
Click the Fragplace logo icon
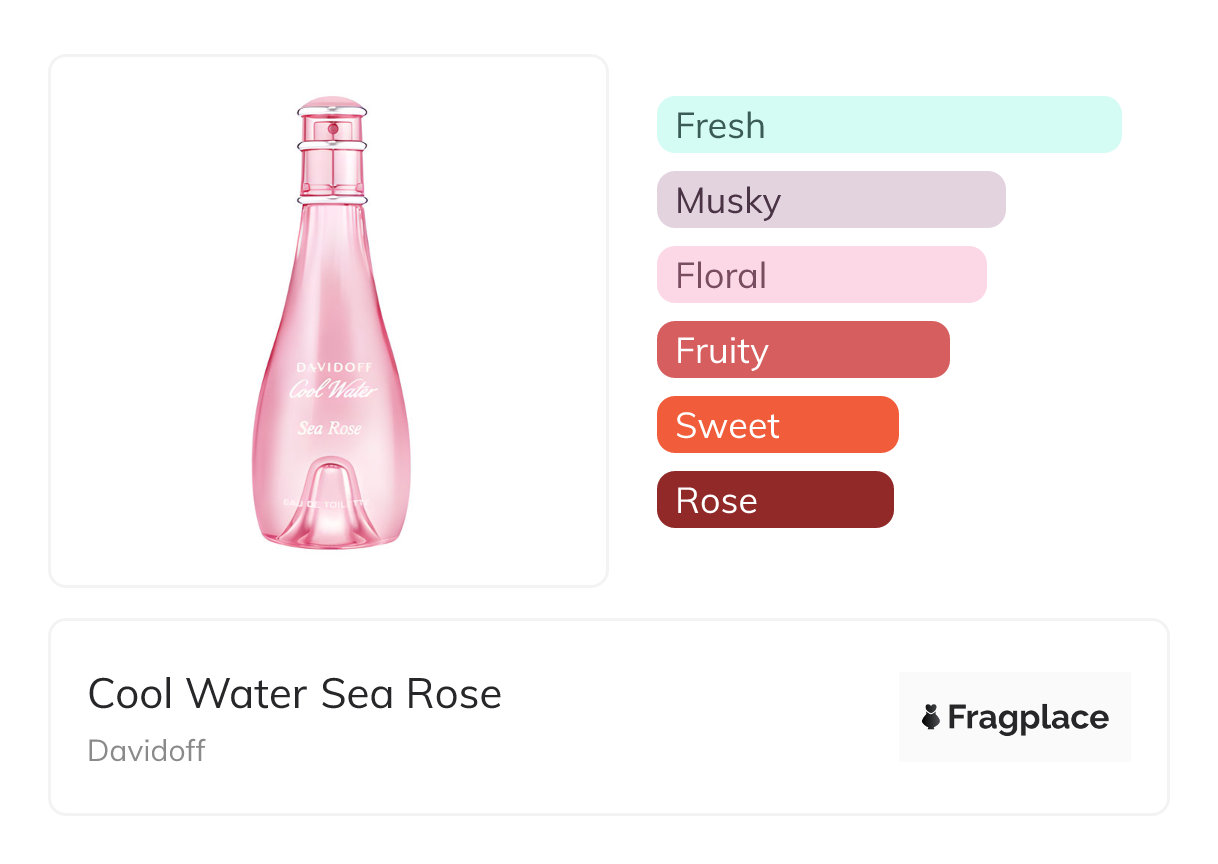coord(931,717)
